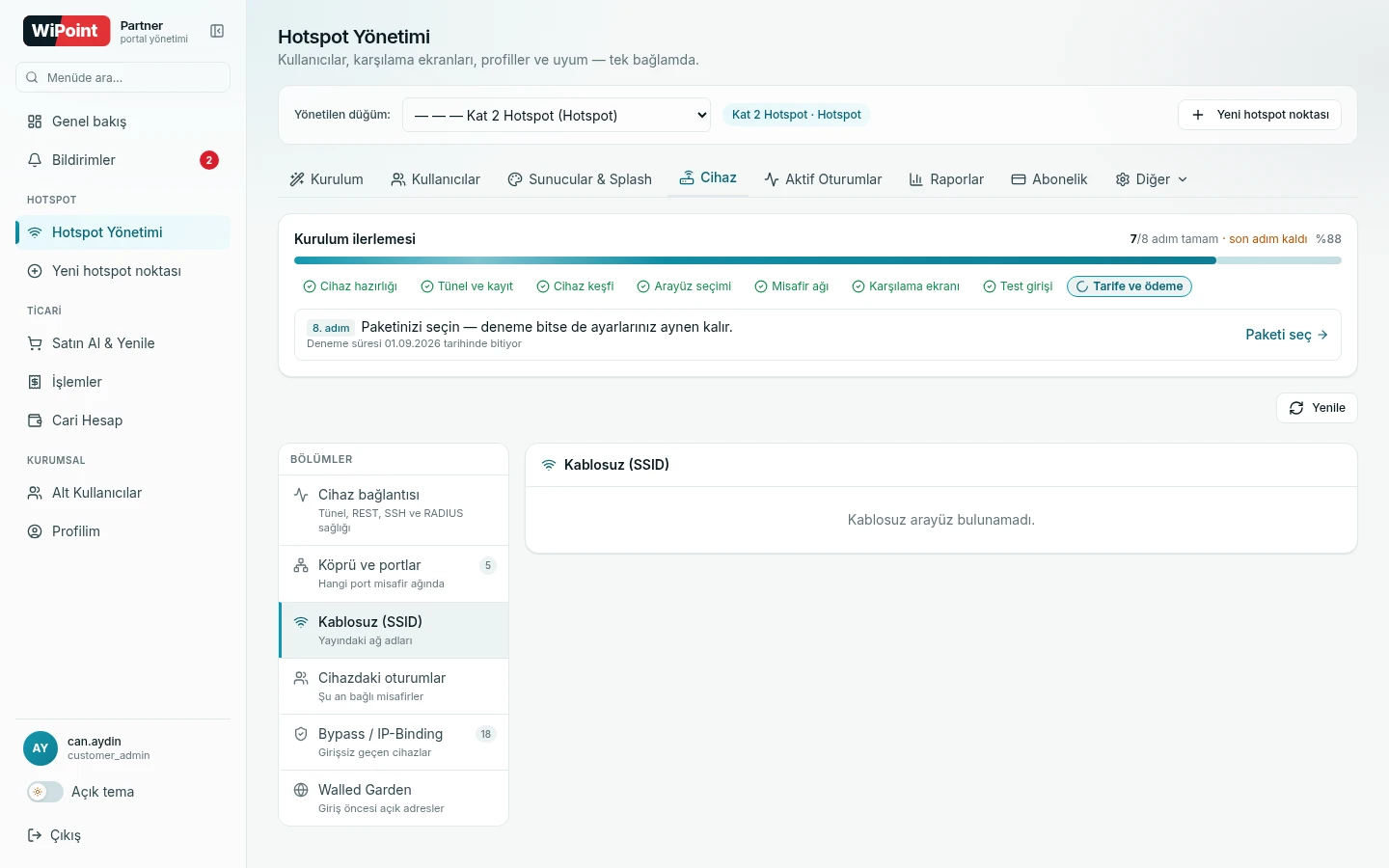This screenshot has width=1389, height=868.
Task: Click the Alt Kullanıcılar people icon
Action: [35, 493]
